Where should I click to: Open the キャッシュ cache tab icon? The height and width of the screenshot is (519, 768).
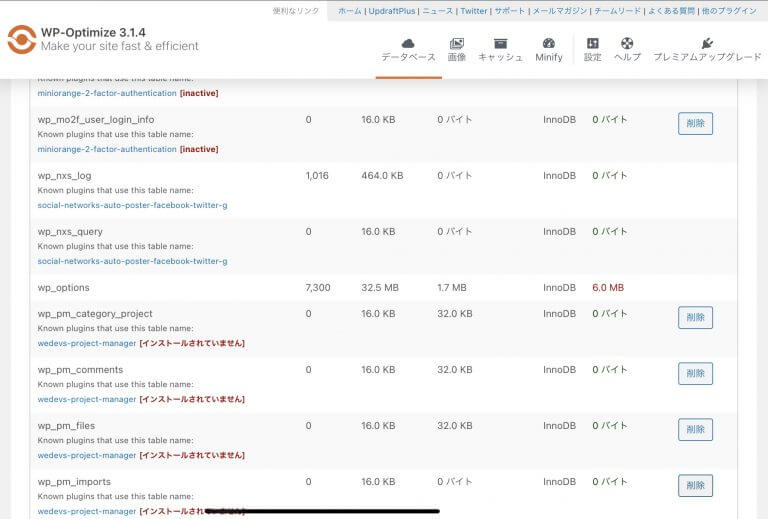coord(500,43)
